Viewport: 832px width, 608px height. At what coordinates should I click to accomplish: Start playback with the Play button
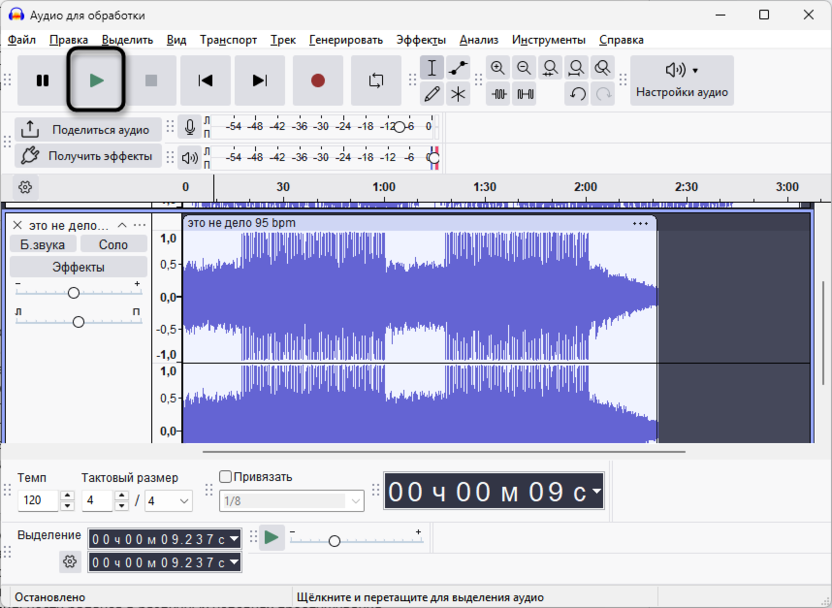[96, 80]
